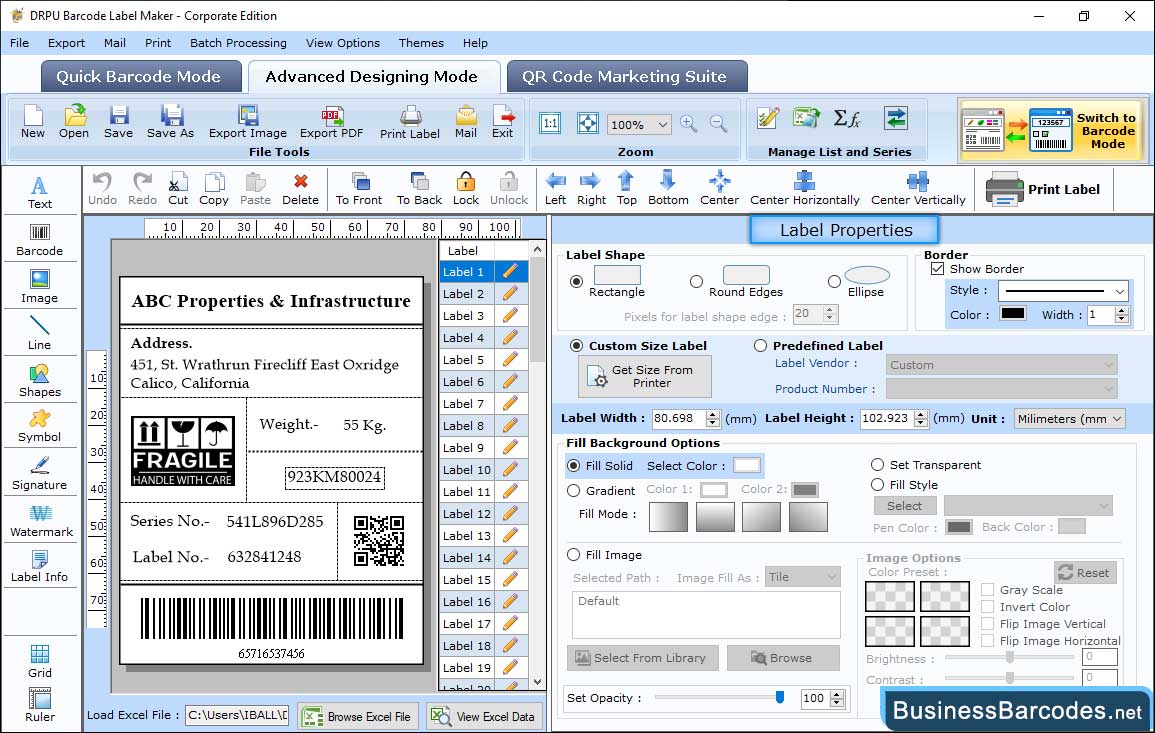This screenshot has width=1155, height=733.
Task: Choose Predefined Label option
Action: pyautogui.click(x=760, y=346)
